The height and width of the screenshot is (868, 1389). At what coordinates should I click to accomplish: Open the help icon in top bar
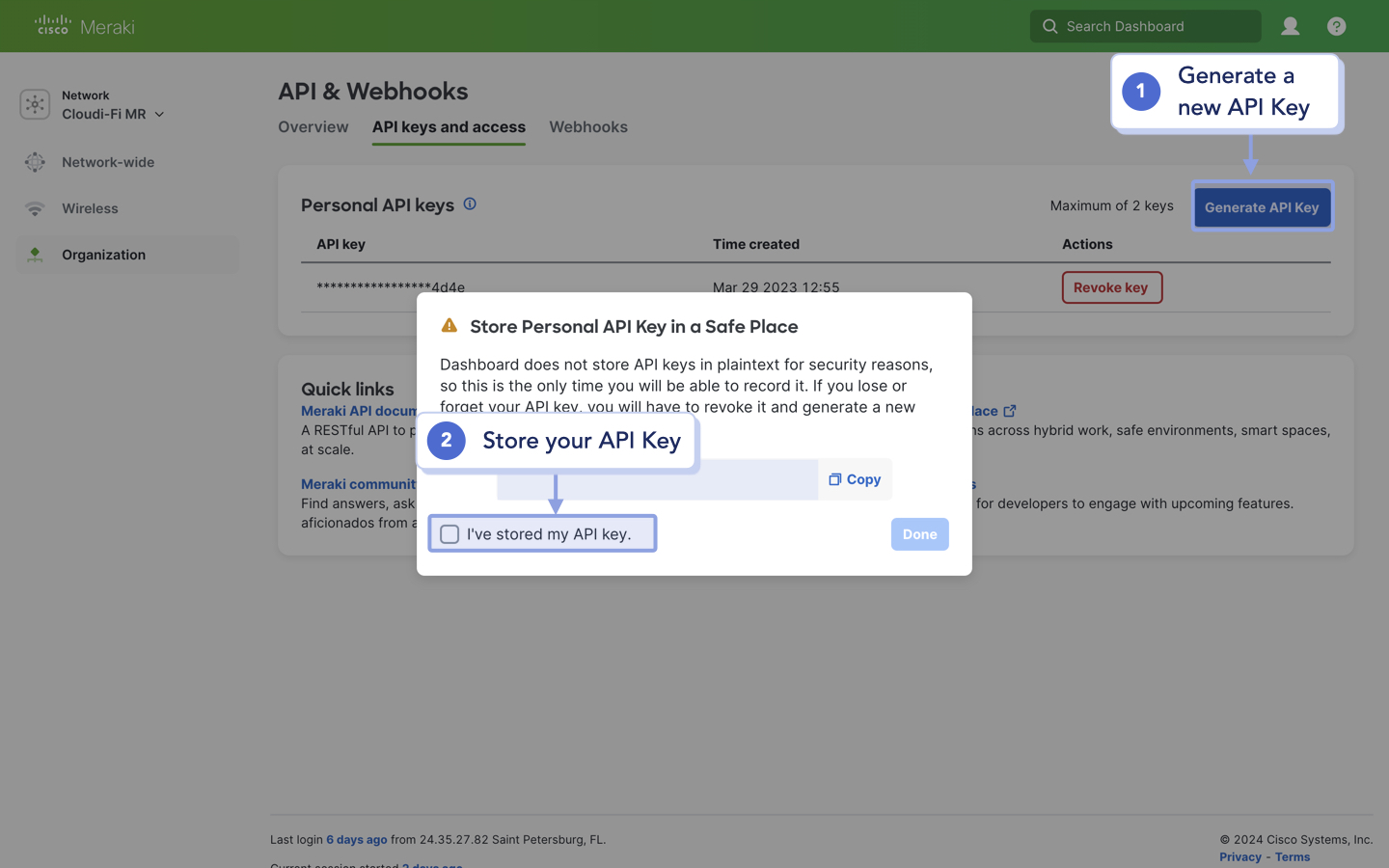pyautogui.click(x=1336, y=26)
